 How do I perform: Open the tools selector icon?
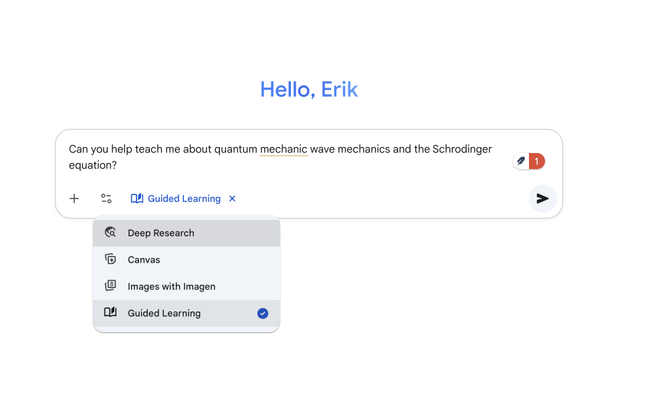(x=106, y=199)
